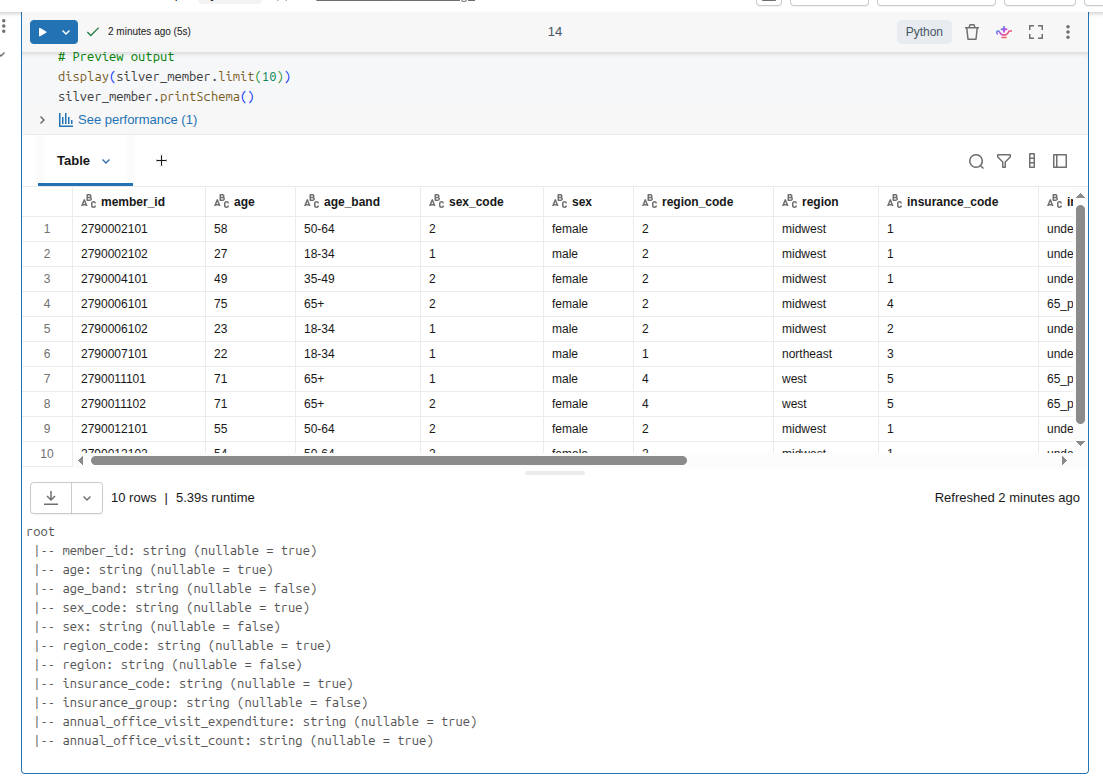Click the horizontal table scrollbar
Image resolution: width=1103 pixels, height=781 pixels.
pyautogui.click(x=388, y=461)
